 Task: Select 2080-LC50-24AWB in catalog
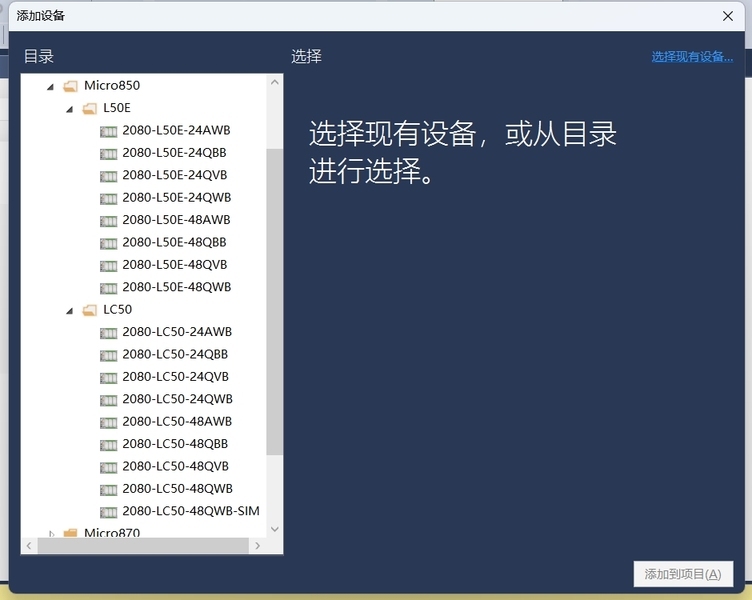point(177,331)
